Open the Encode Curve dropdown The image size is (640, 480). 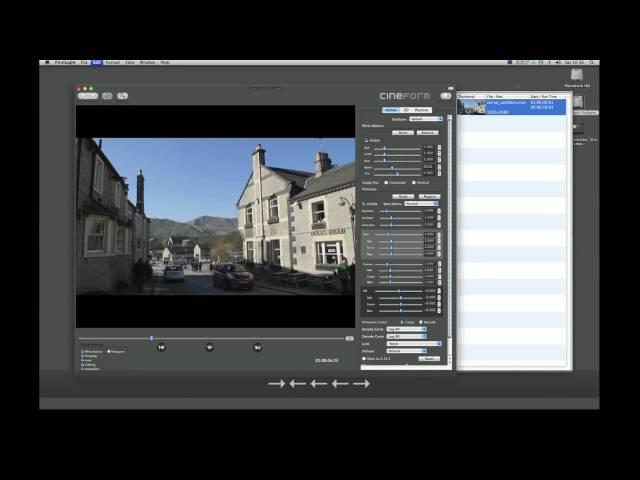pos(407,329)
